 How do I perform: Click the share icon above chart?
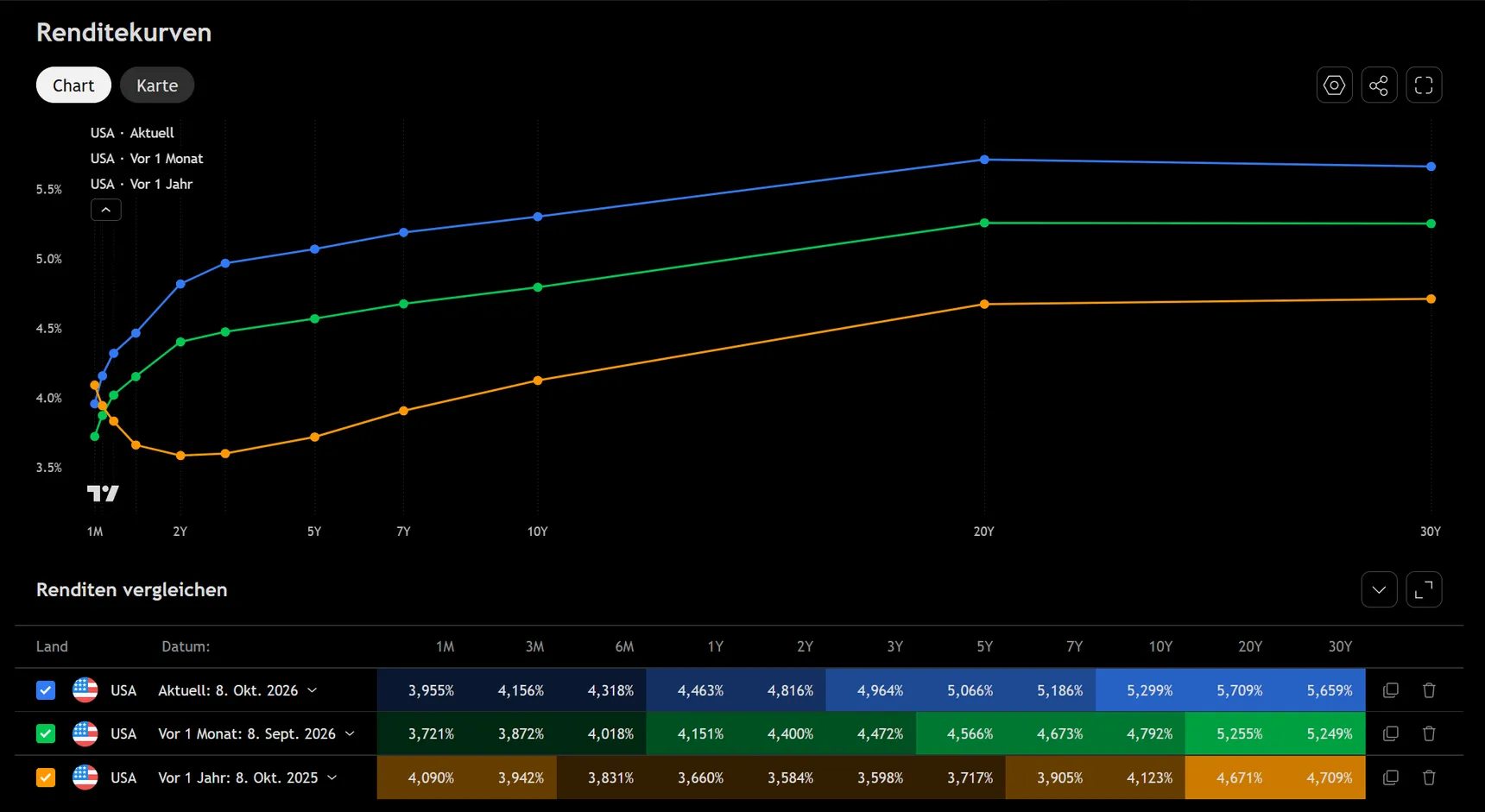1379,85
